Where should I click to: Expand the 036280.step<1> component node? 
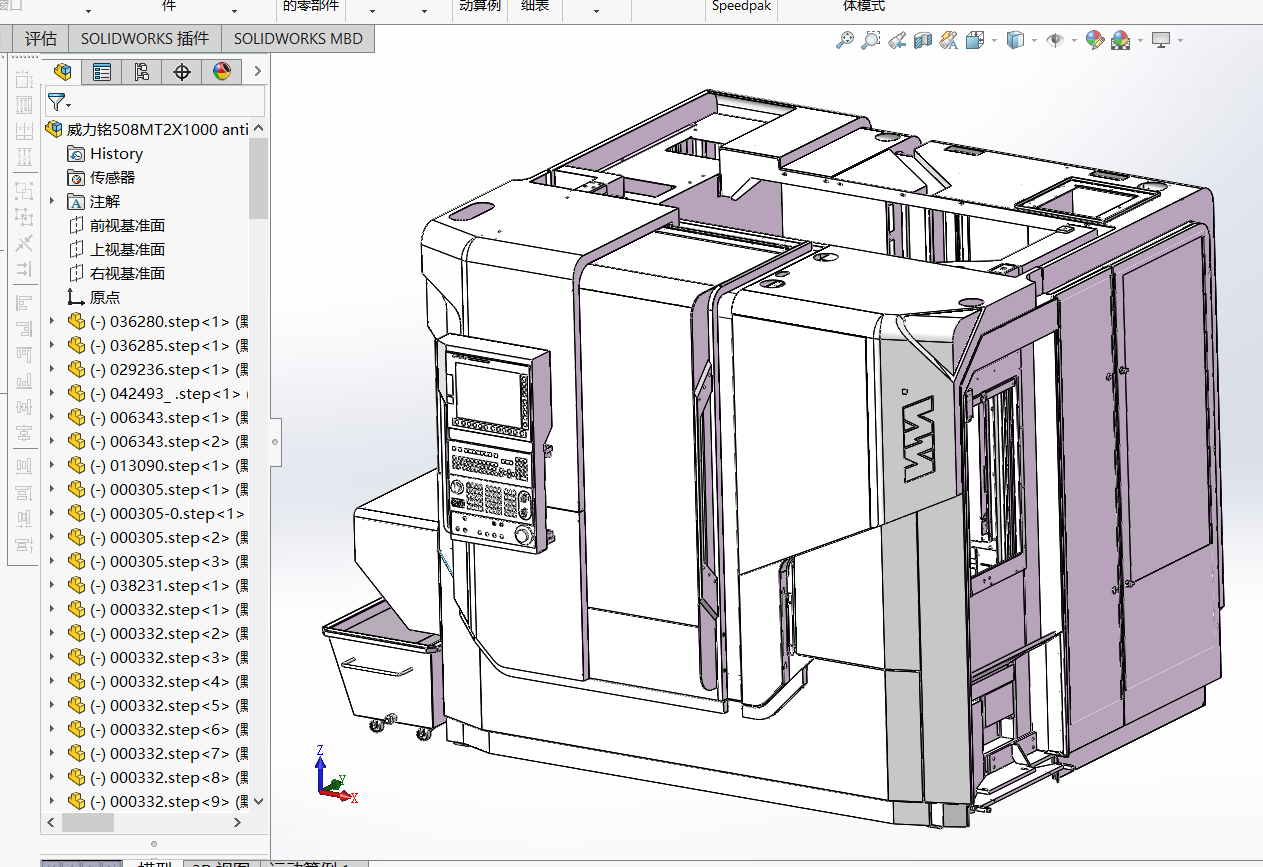click(x=53, y=321)
